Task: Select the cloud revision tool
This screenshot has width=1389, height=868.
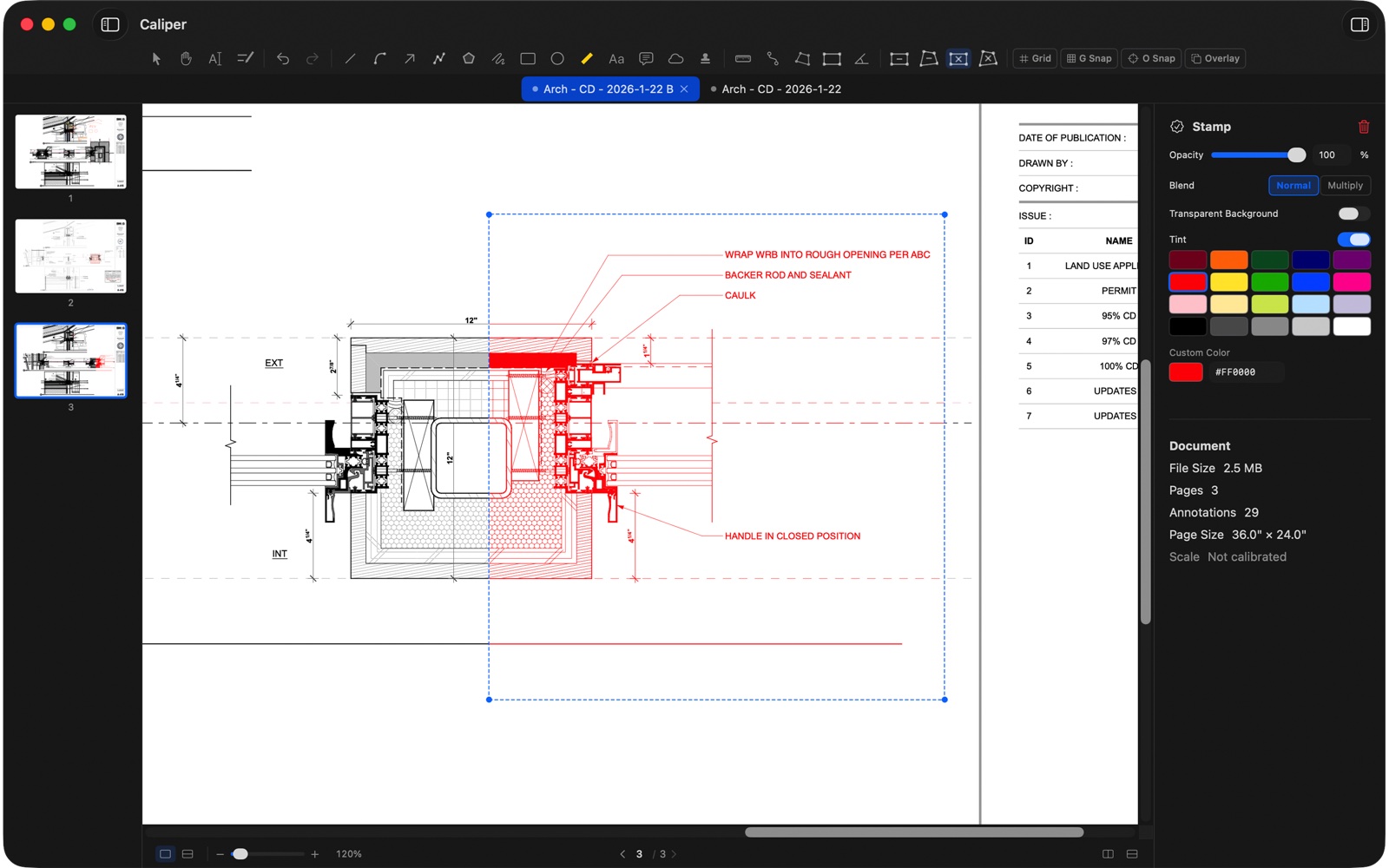Action: click(675, 59)
